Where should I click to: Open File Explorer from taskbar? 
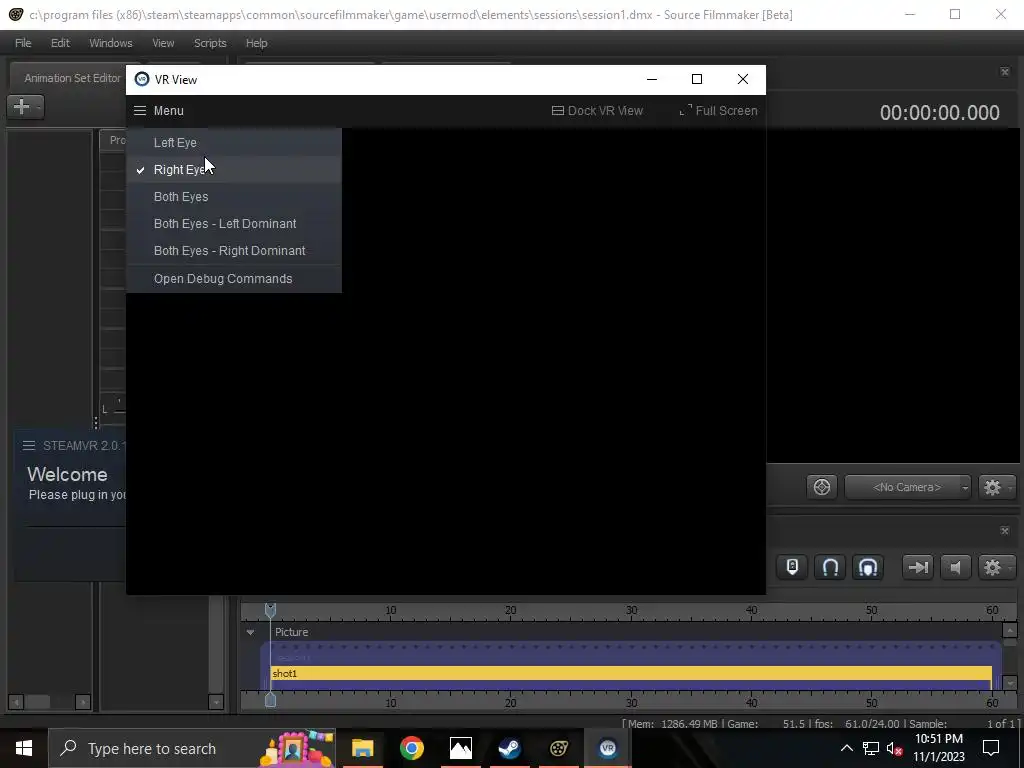(362, 748)
